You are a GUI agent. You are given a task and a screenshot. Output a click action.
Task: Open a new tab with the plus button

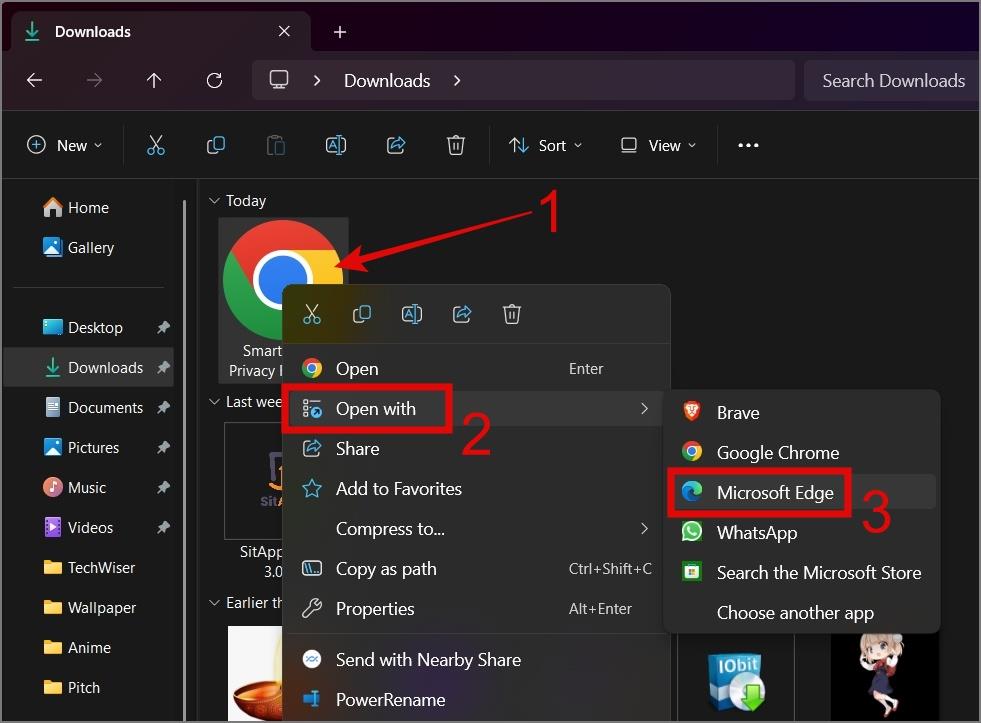tap(340, 32)
